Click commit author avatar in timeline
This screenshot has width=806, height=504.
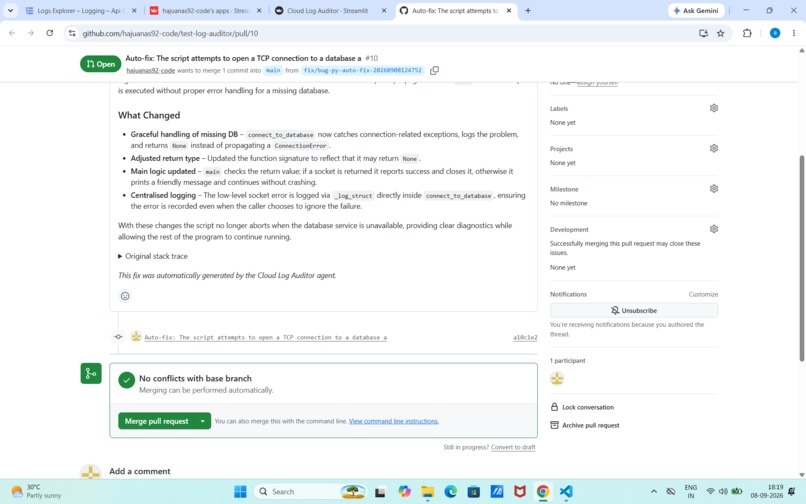[x=136, y=336]
